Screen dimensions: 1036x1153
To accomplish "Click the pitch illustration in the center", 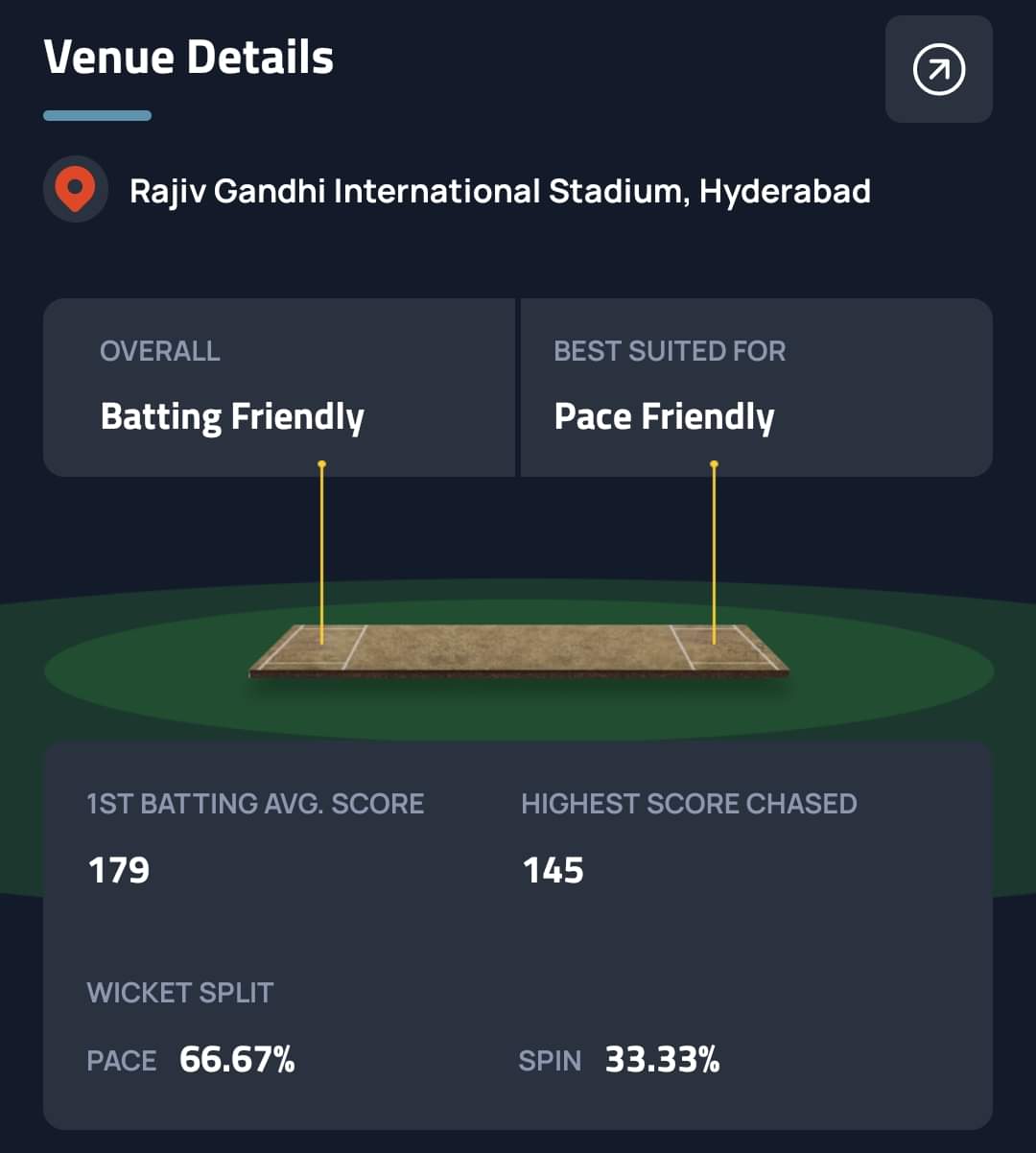I will 518,649.
